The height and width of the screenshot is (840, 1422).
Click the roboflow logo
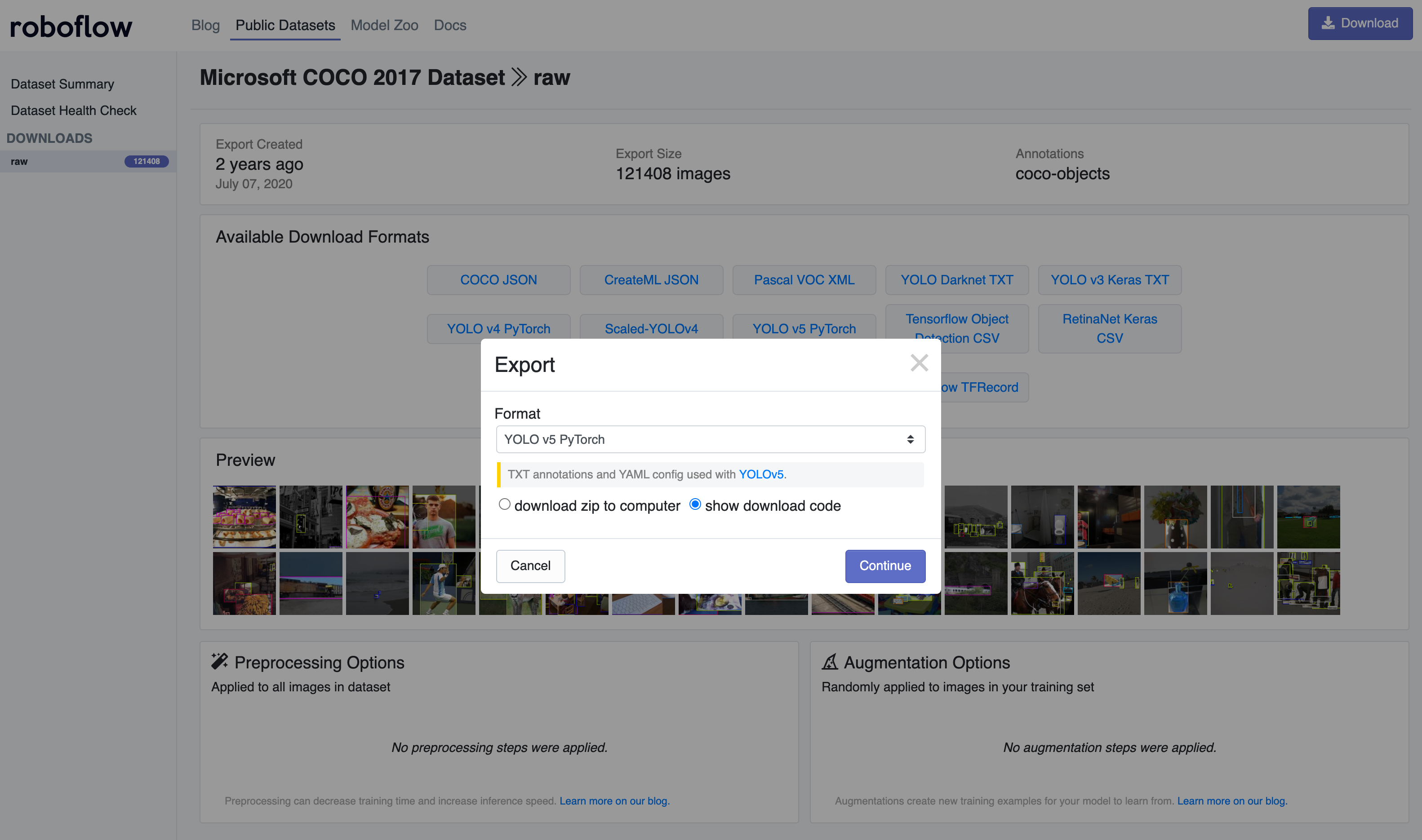click(x=71, y=27)
